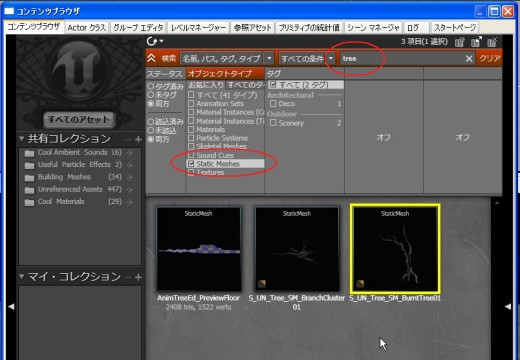Click folder icon beside Cool Ambient Sounds
The image size is (520, 360).
coord(29,153)
